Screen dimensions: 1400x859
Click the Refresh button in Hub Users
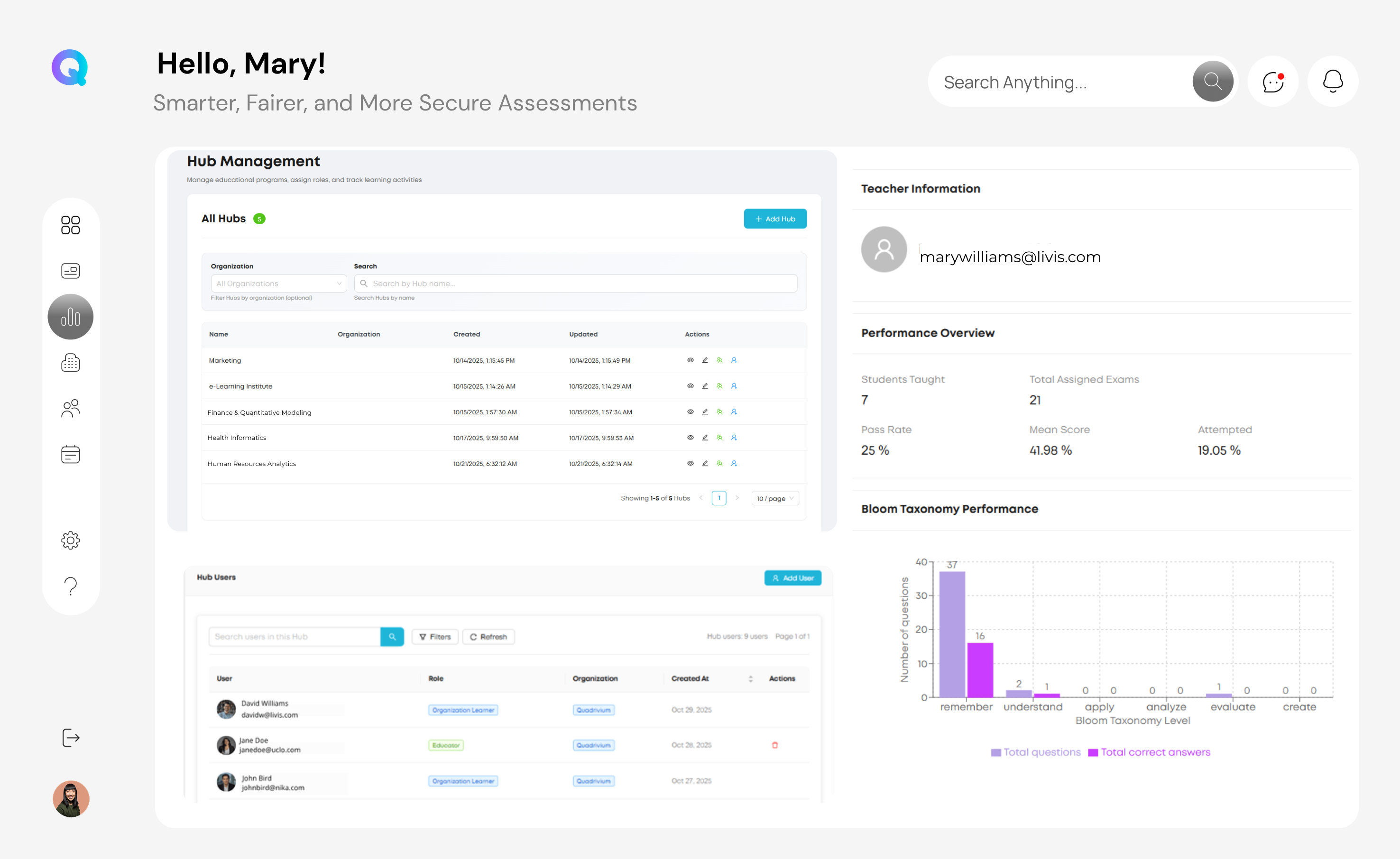[488, 637]
